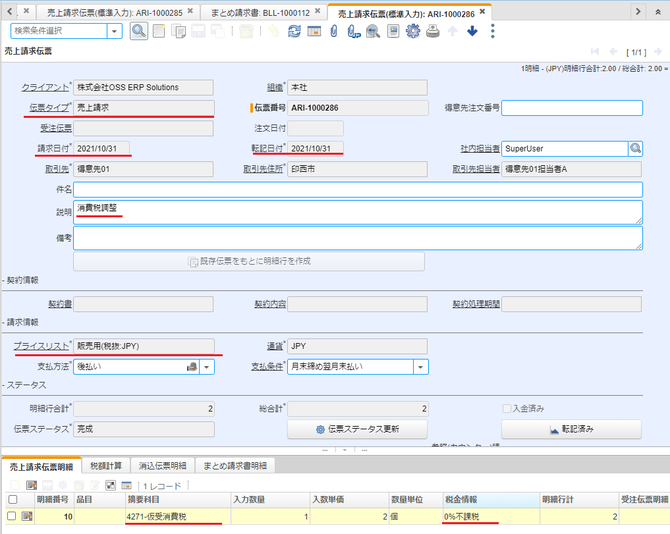The width and height of the screenshot is (670, 534).
Task: Expand the 支払条件 dropdown arrow
Action: (x=420, y=367)
